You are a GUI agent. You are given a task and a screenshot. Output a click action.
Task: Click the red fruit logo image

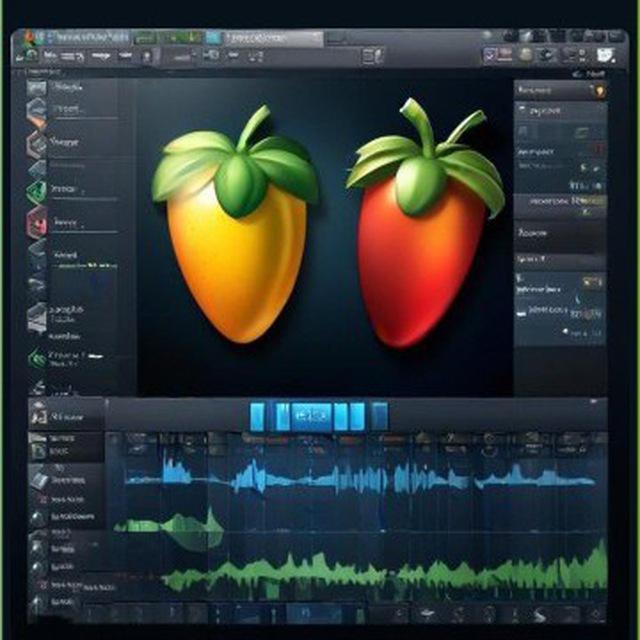[x=424, y=222]
